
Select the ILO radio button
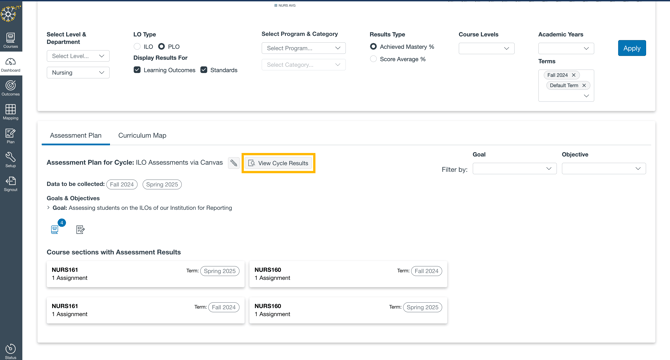[x=137, y=47]
